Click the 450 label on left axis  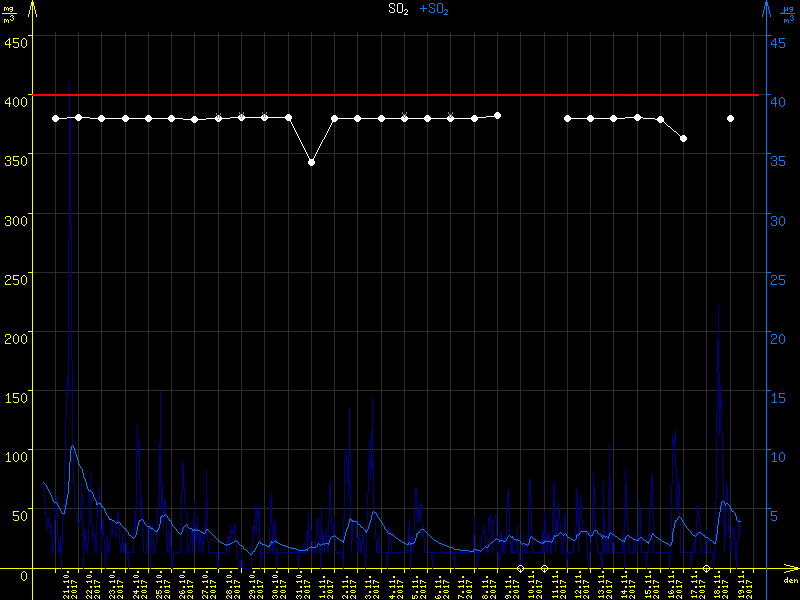pyautogui.click(x=15, y=42)
